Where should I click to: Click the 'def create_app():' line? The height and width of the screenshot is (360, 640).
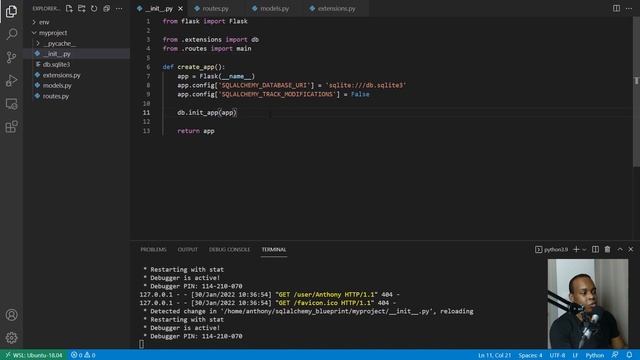[193, 67]
